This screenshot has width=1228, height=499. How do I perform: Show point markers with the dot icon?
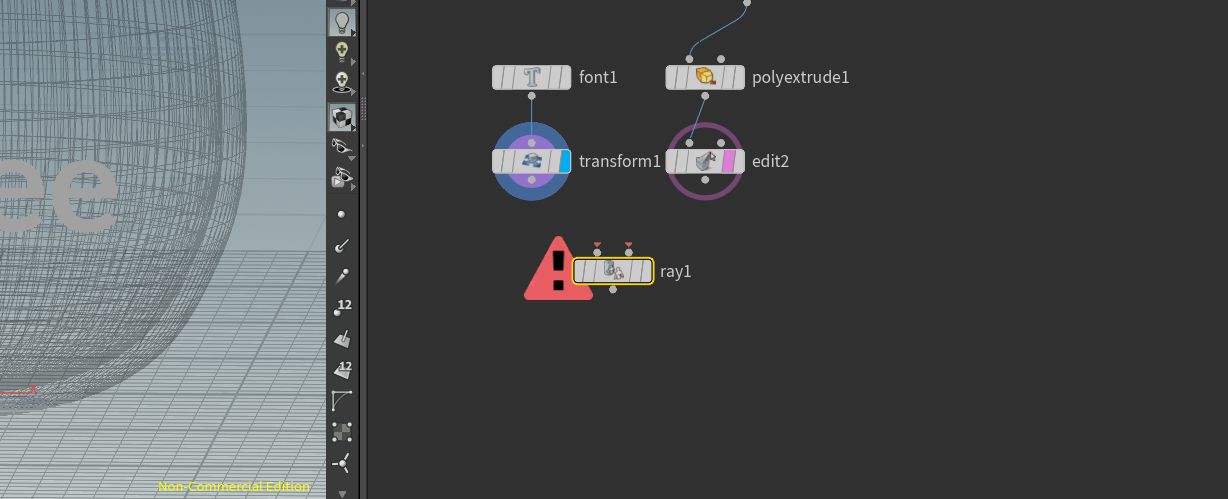(342, 214)
